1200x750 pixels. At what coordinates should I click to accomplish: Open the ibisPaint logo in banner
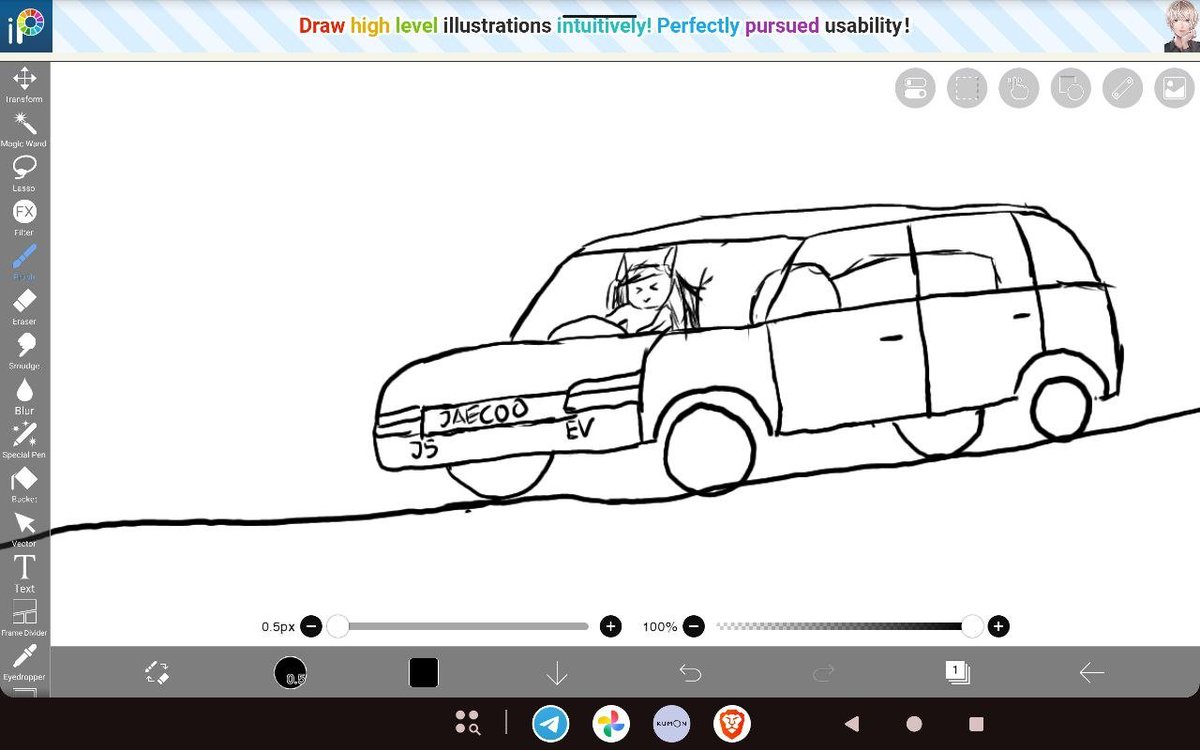pos(25,27)
